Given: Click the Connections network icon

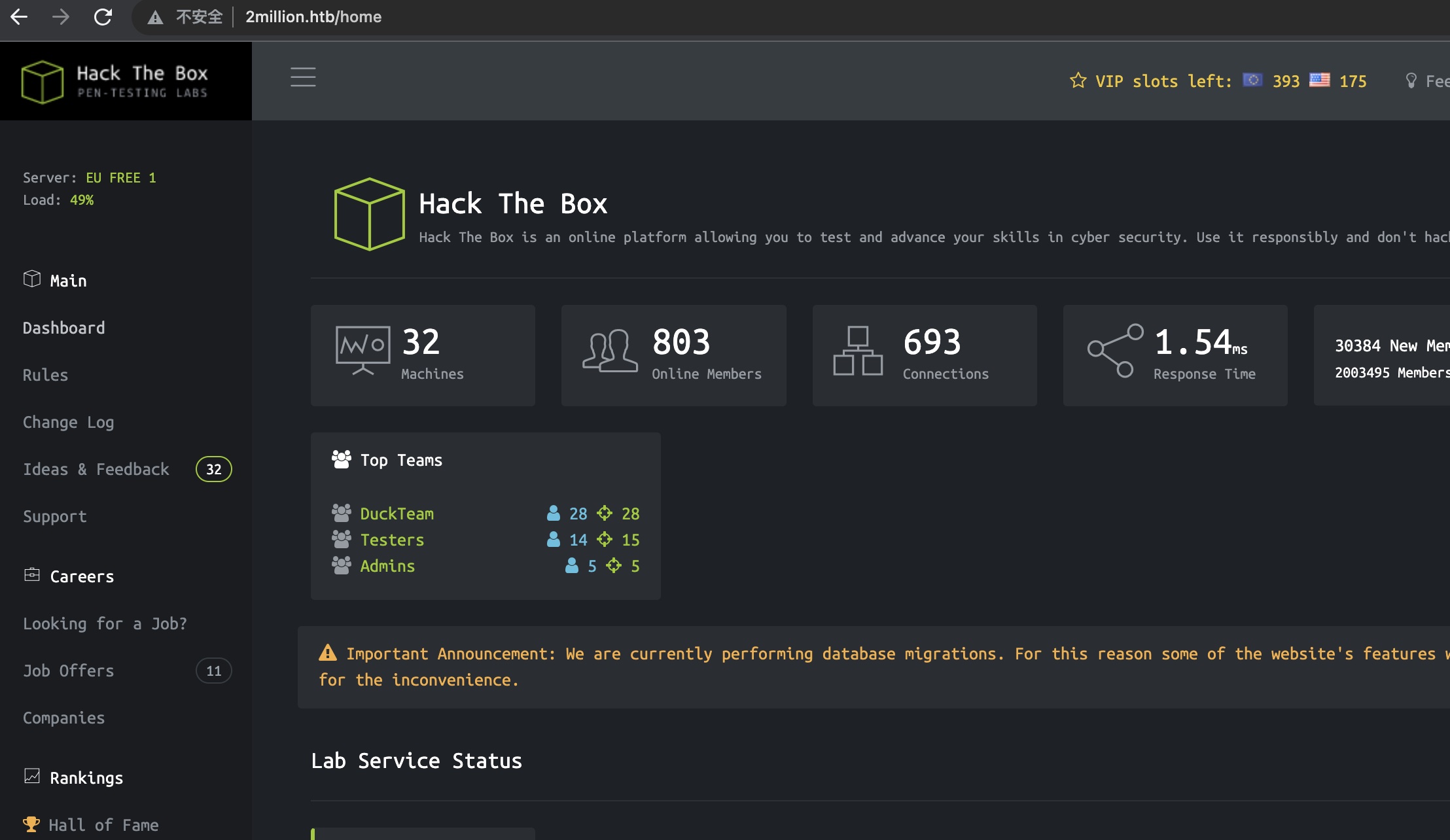Looking at the screenshot, I should [x=857, y=351].
